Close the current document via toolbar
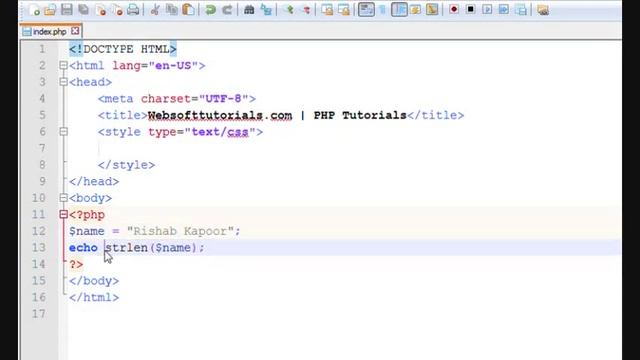The height and width of the screenshot is (360, 640). (x=100, y=9)
